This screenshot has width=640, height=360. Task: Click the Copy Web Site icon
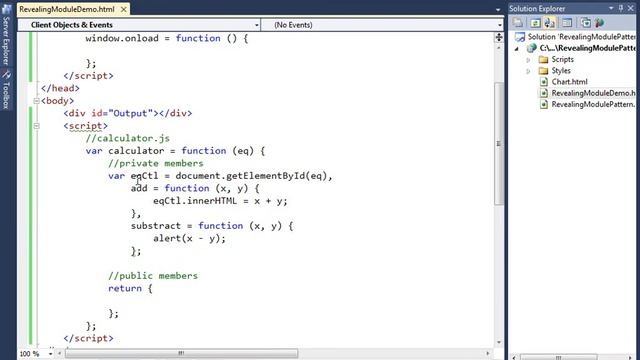click(585, 23)
